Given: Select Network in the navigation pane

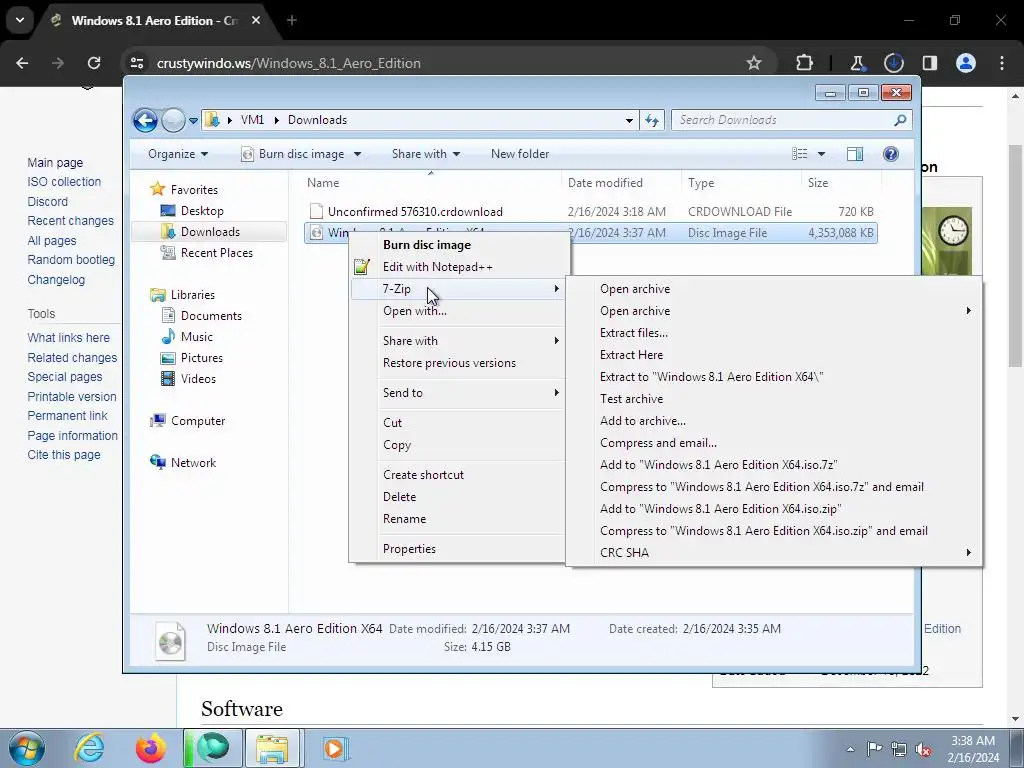Looking at the screenshot, I should point(193,463).
